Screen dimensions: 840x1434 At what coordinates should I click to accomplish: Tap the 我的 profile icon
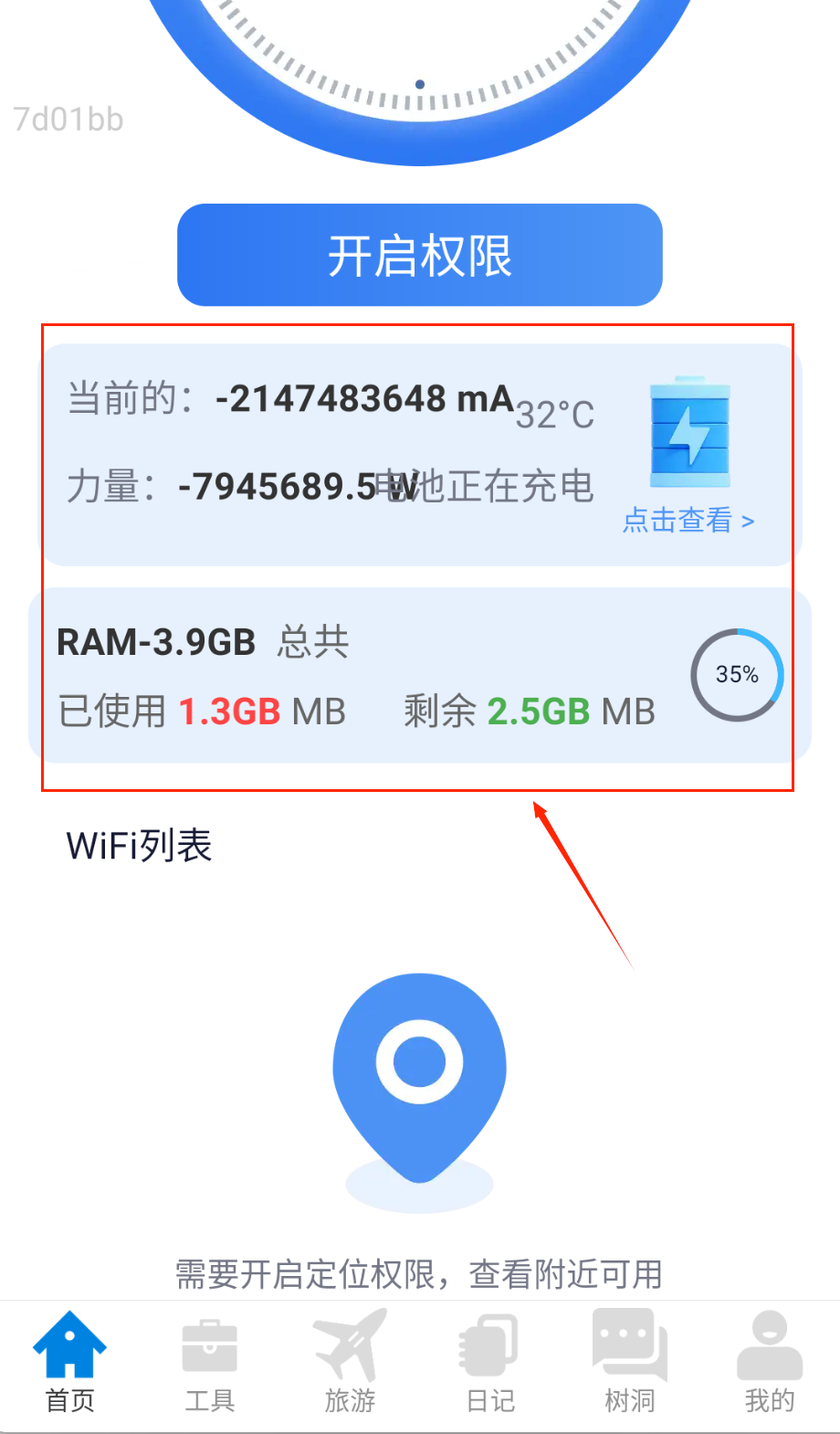[x=770, y=1344]
